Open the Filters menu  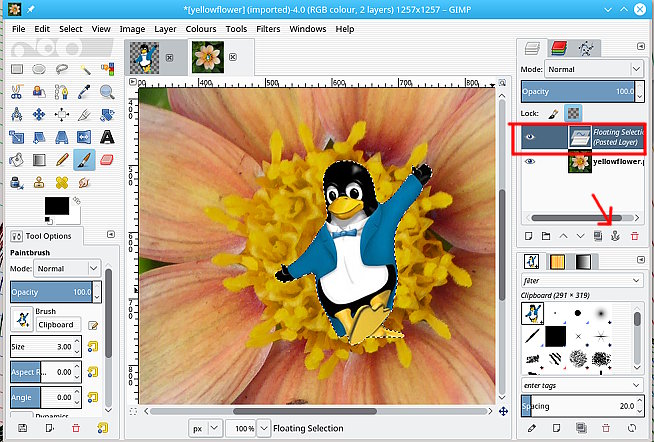(268, 29)
